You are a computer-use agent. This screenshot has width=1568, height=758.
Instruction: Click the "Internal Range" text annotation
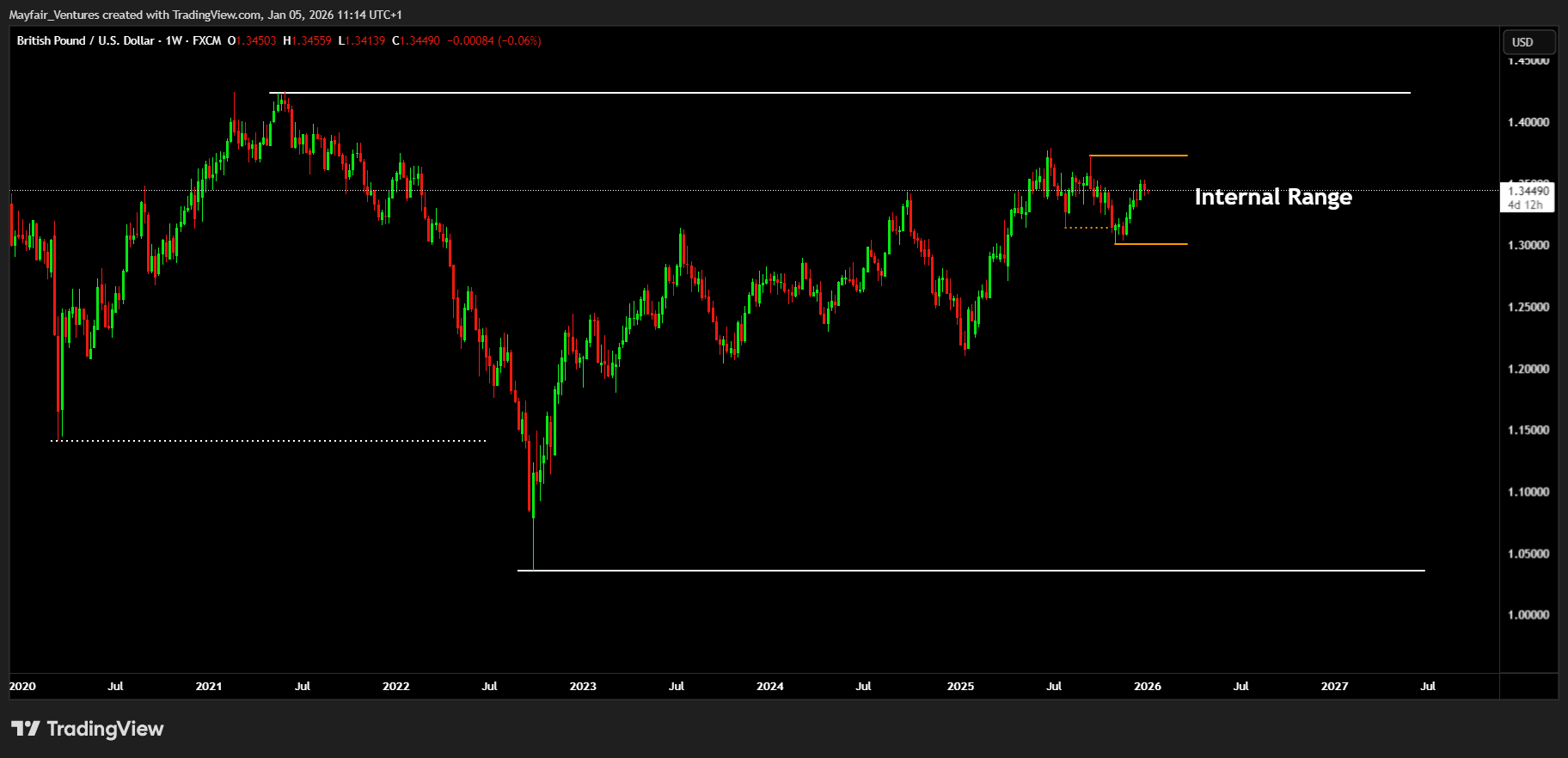coord(1273,198)
